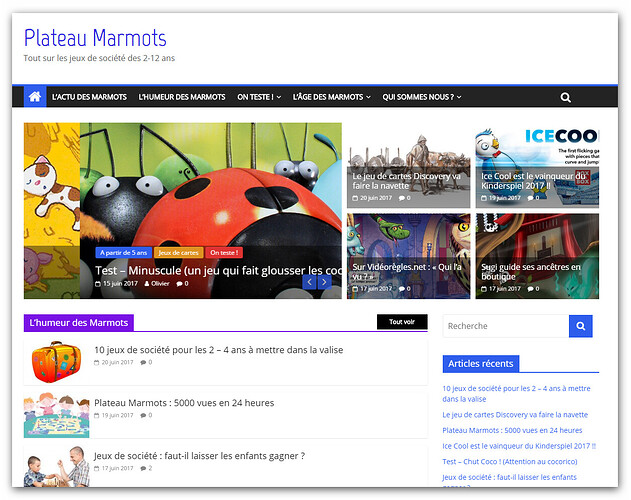Click the 20 juin 2017 date under valise article
The width and height of the screenshot is (631, 500).
(x=114, y=362)
